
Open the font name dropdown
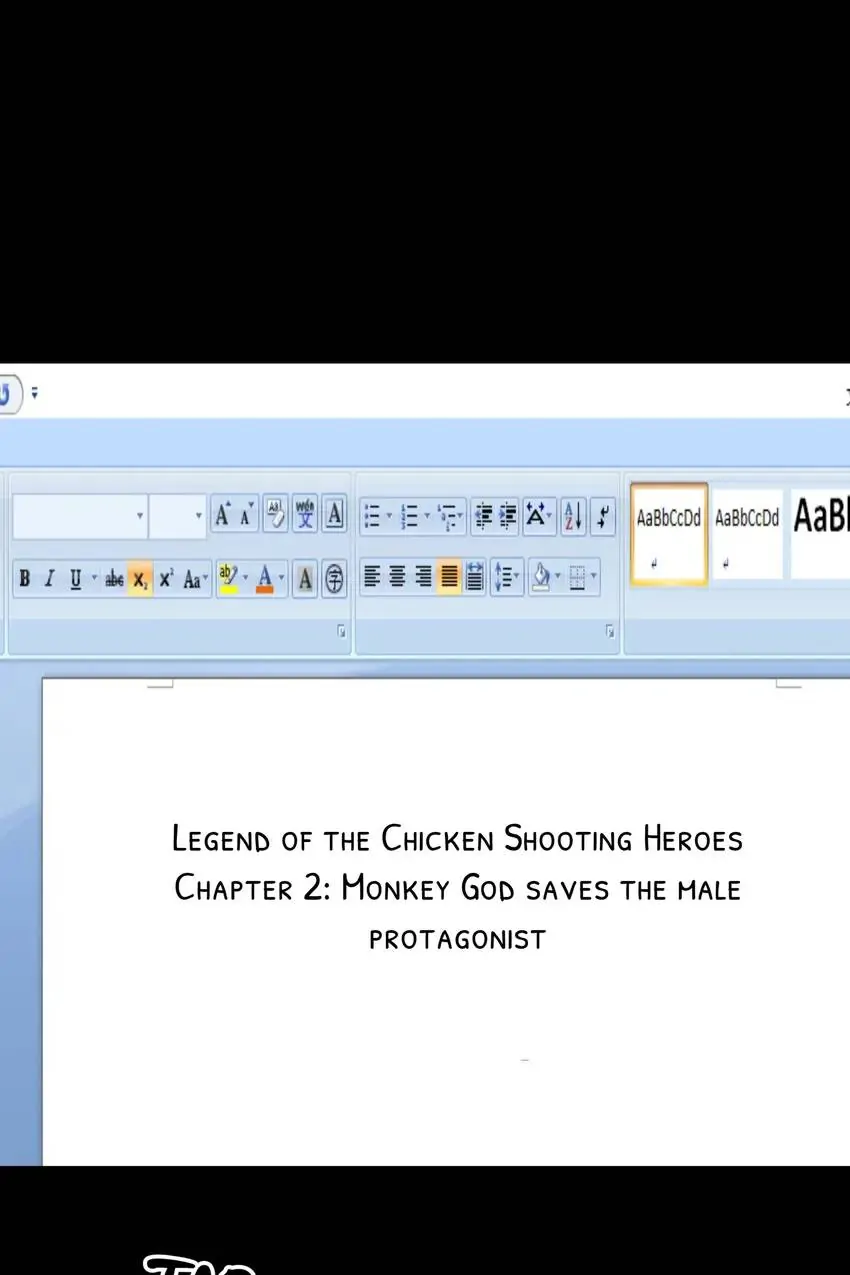click(x=139, y=517)
